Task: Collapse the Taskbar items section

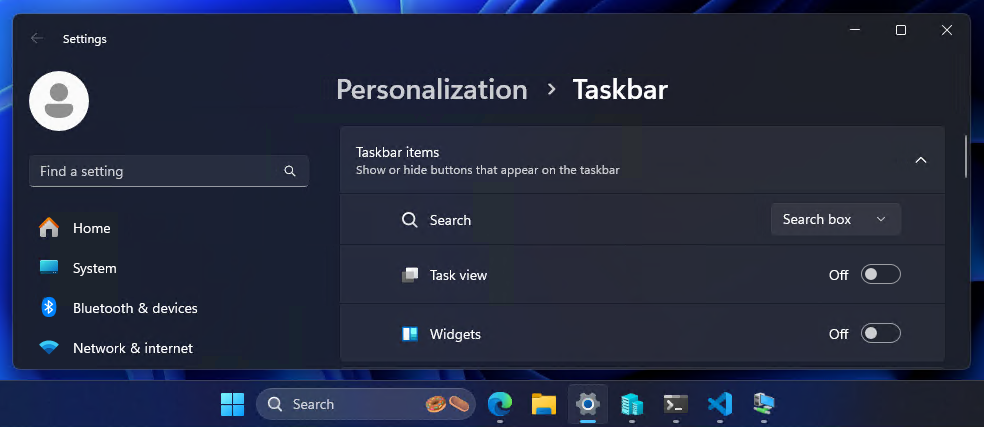Action: tap(921, 160)
